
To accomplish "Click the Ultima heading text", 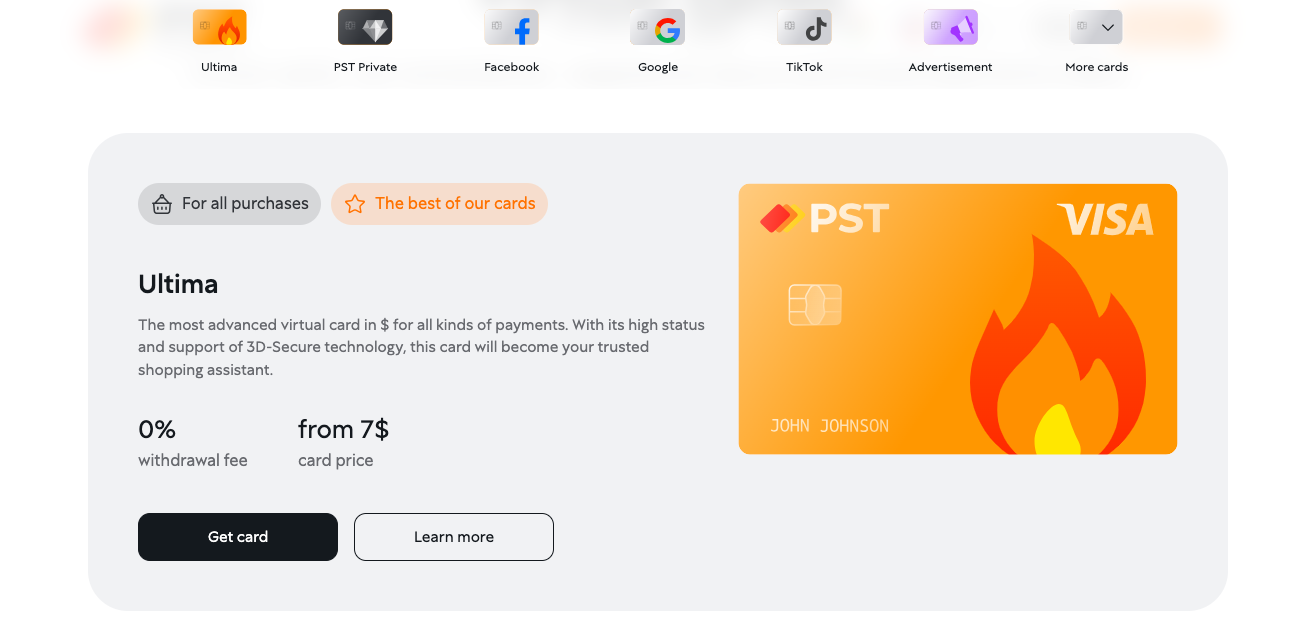I will (178, 284).
